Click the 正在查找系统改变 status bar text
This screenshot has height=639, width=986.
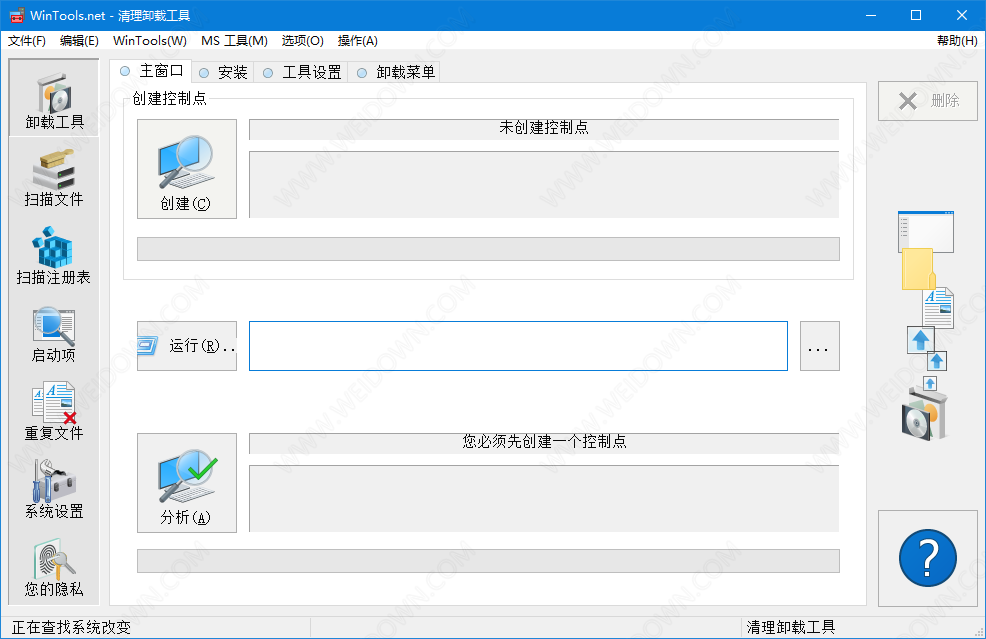[x=71, y=627]
